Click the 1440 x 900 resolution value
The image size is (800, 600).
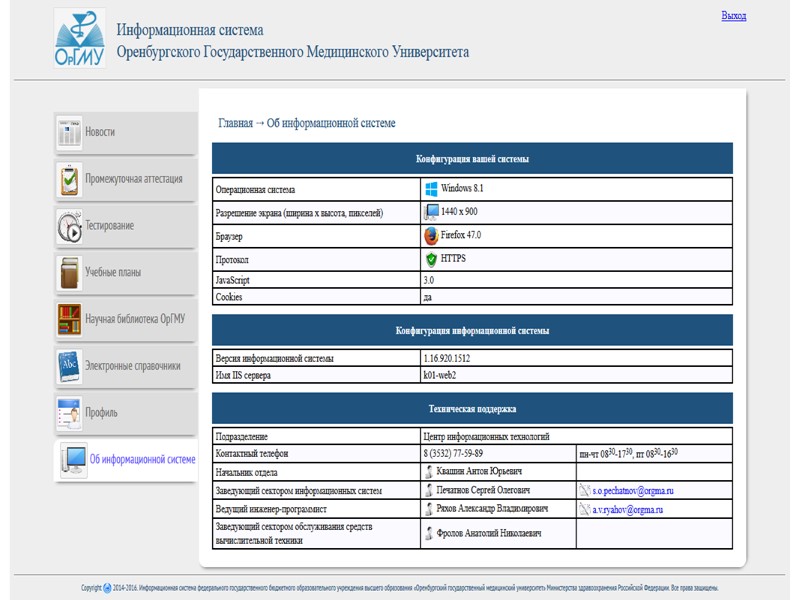pyautogui.click(x=459, y=211)
